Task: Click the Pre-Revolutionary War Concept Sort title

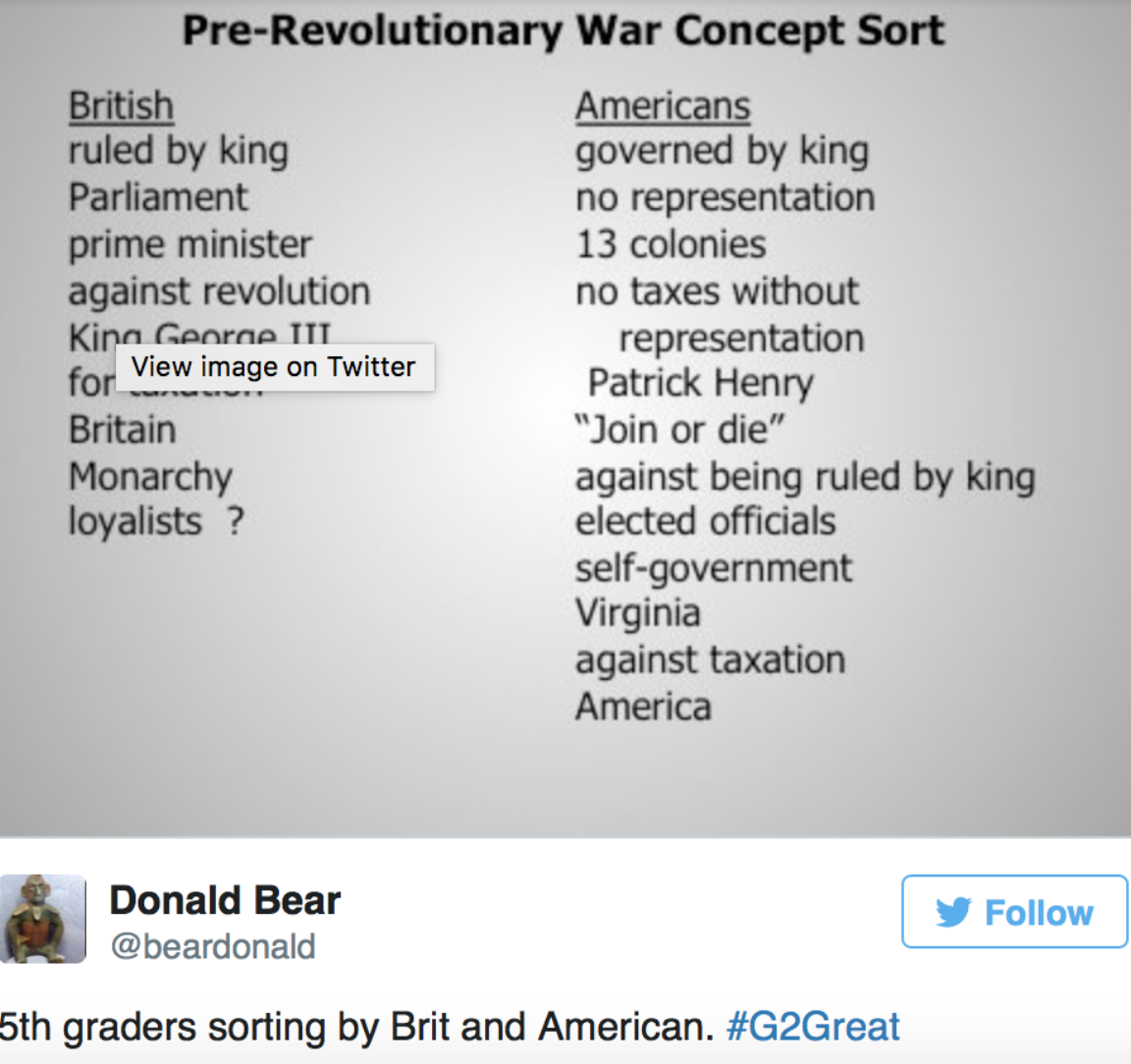Action: [564, 31]
